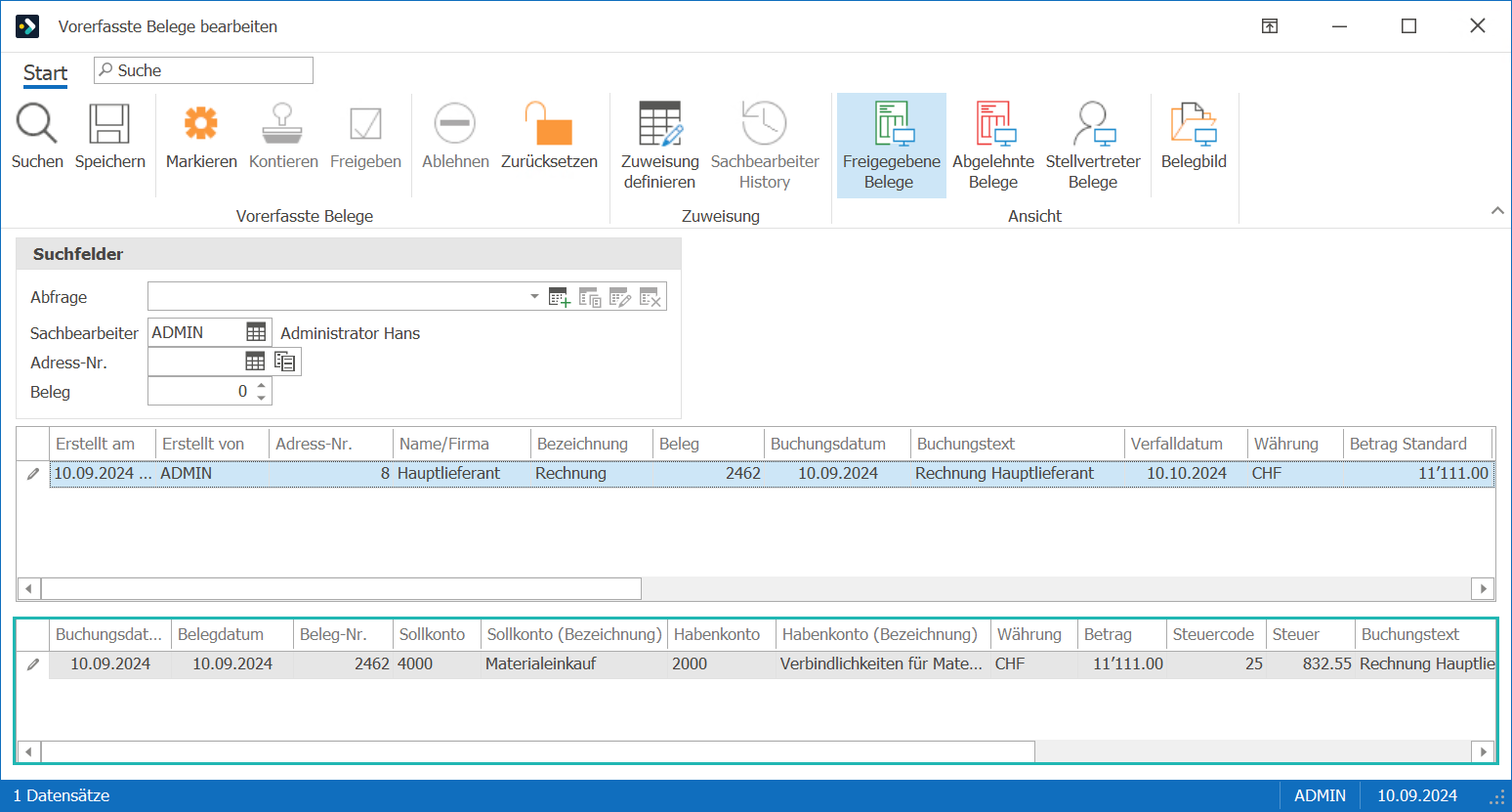Image resolution: width=1512 pixels, height=812 pixels.
Task: Sort upper grid by Verfalldatum column
Action: pyautogui.click(x=1186, y=444)
